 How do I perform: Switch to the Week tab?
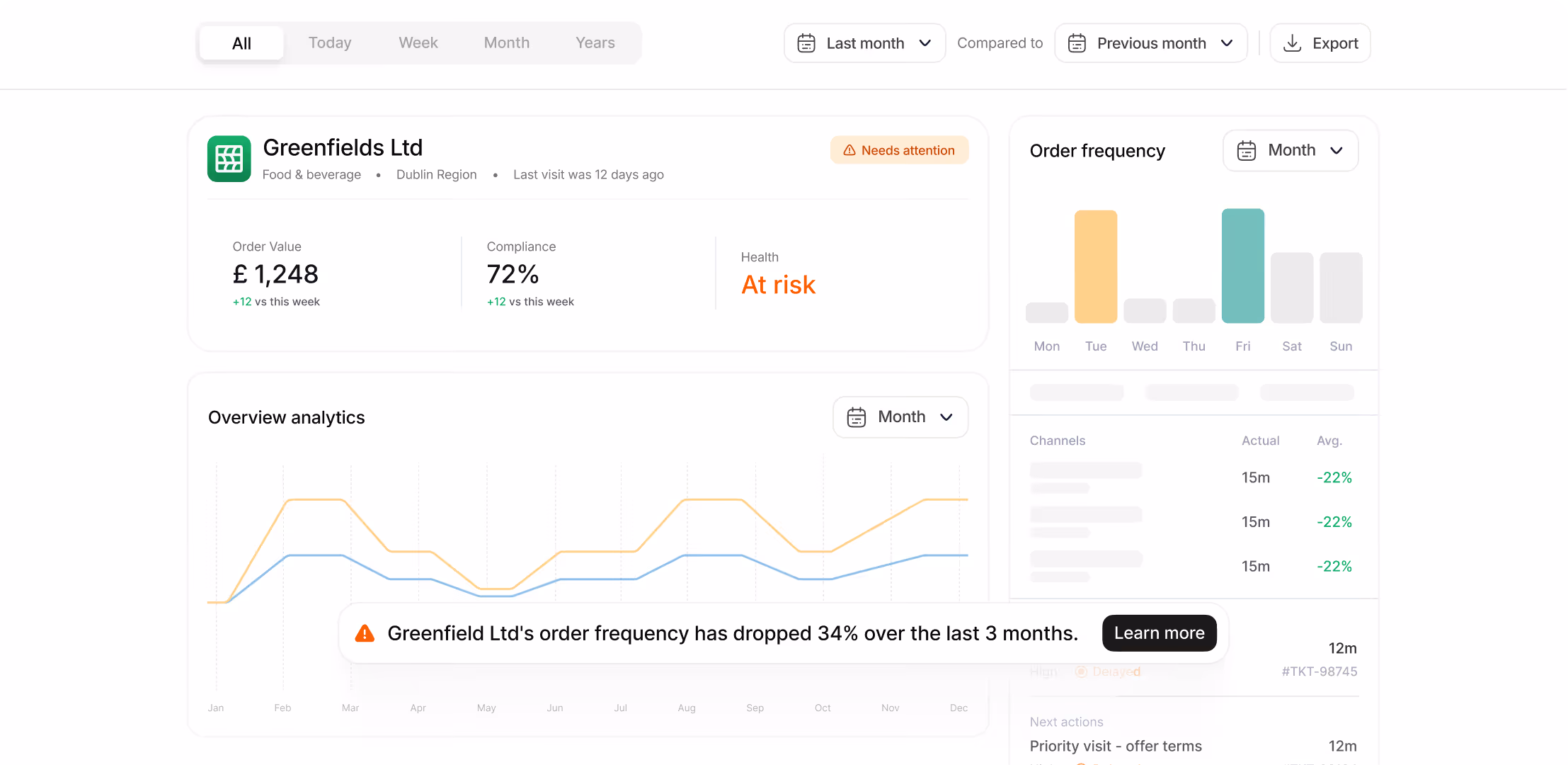pos(418,43)
